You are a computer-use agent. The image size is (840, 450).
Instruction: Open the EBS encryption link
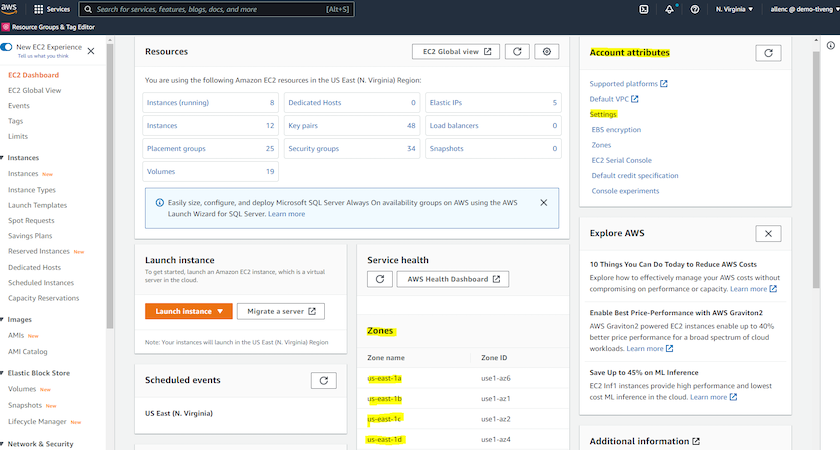pyautogui.click(x=616, y=129)
